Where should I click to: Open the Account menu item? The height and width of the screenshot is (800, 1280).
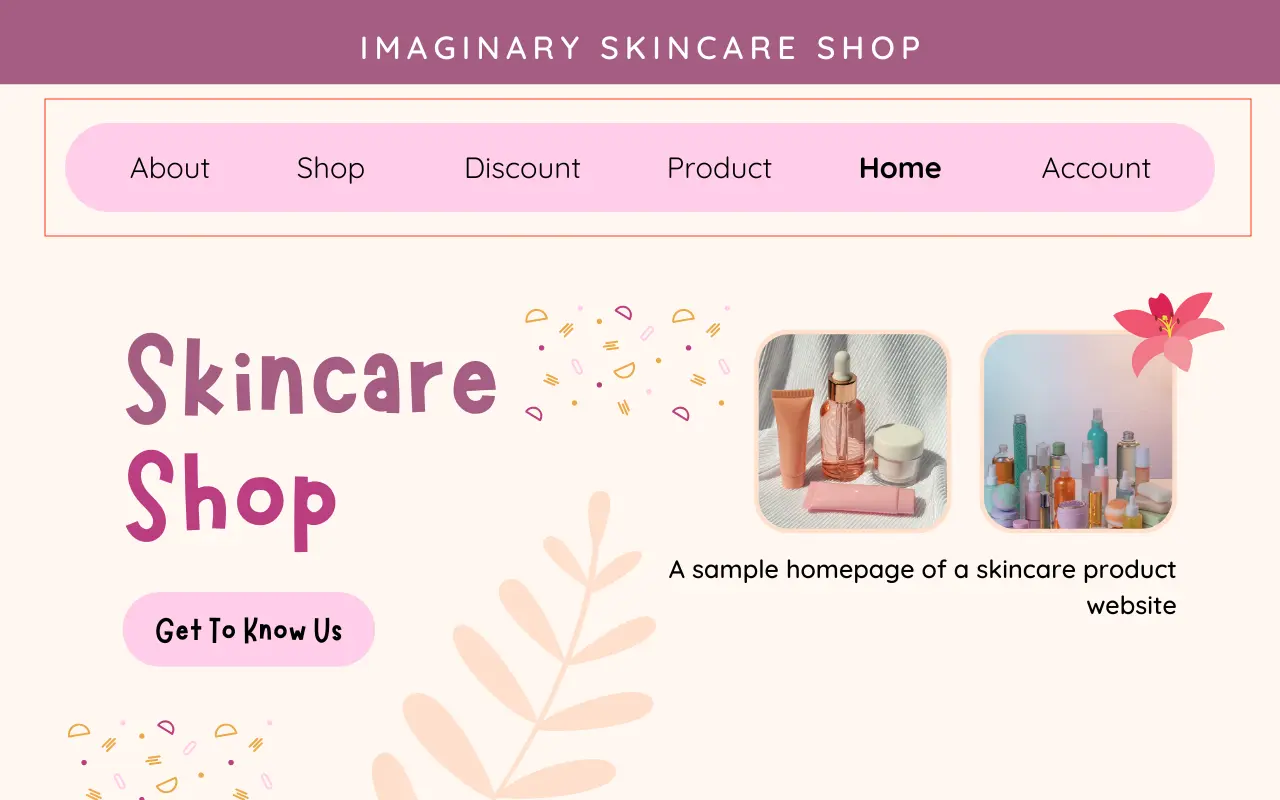tap(1096, 168)
